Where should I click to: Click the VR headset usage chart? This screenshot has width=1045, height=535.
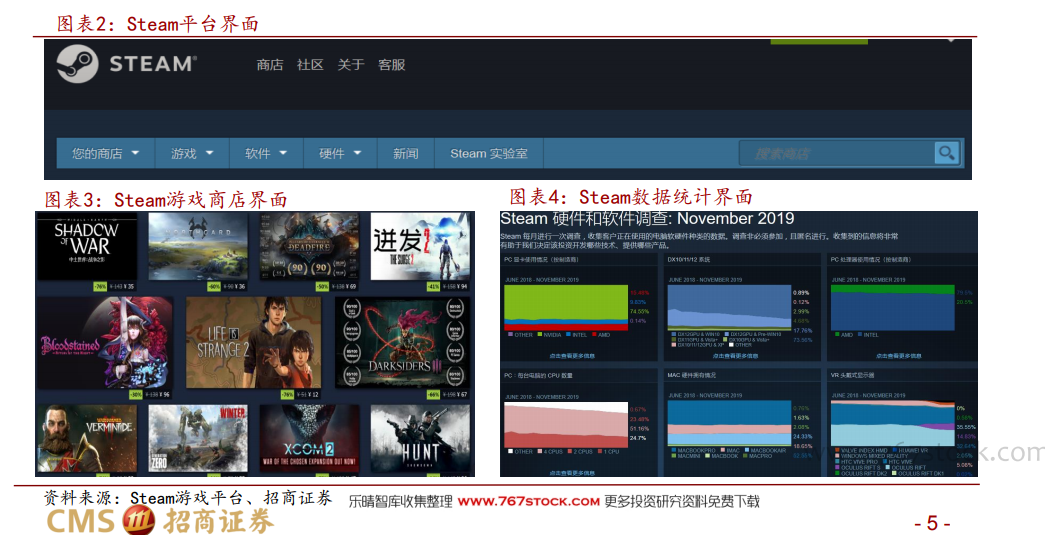892,424
